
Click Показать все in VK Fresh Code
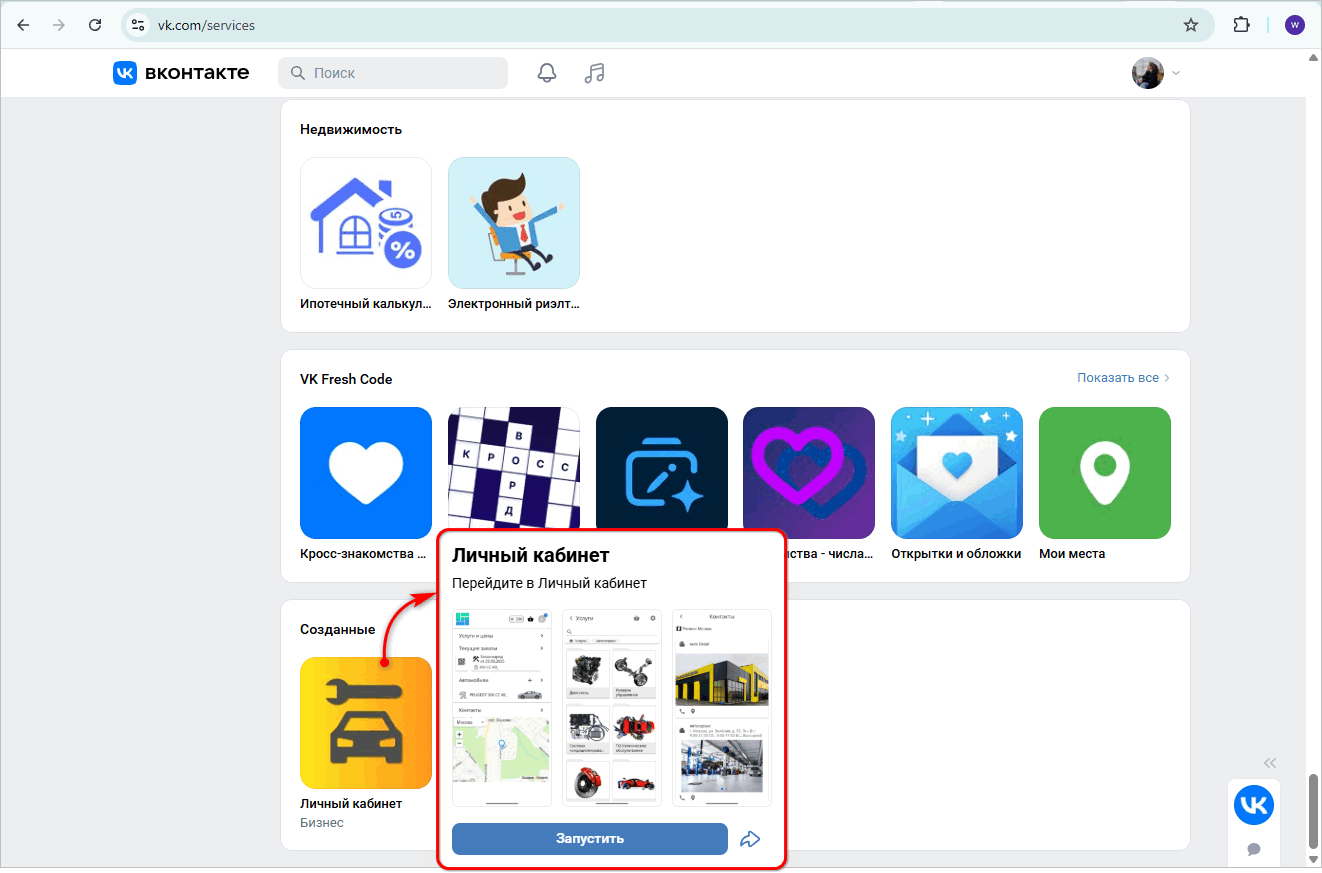(x=1122, y=378)
